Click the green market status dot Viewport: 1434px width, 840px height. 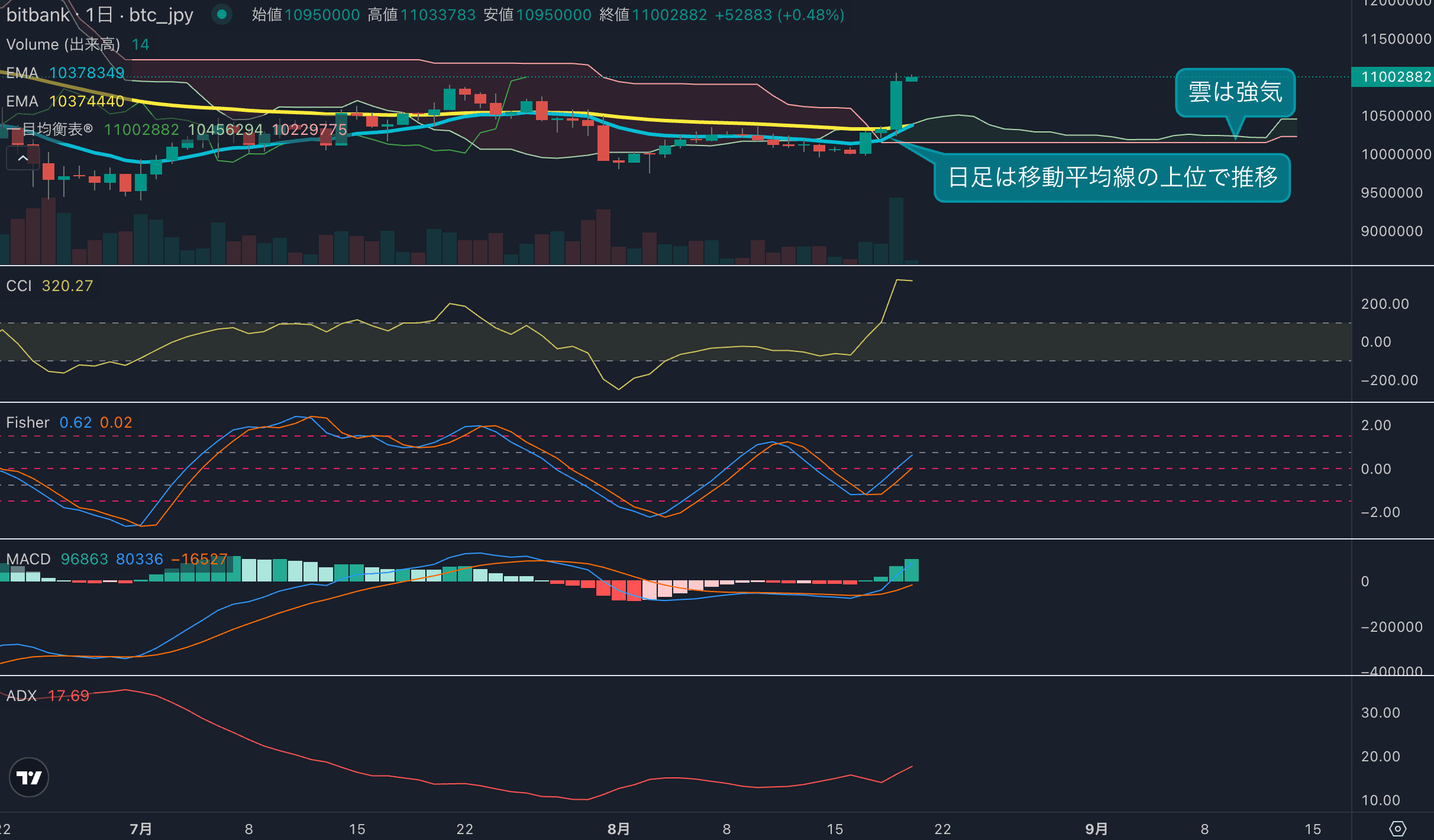tap(222, 14)
